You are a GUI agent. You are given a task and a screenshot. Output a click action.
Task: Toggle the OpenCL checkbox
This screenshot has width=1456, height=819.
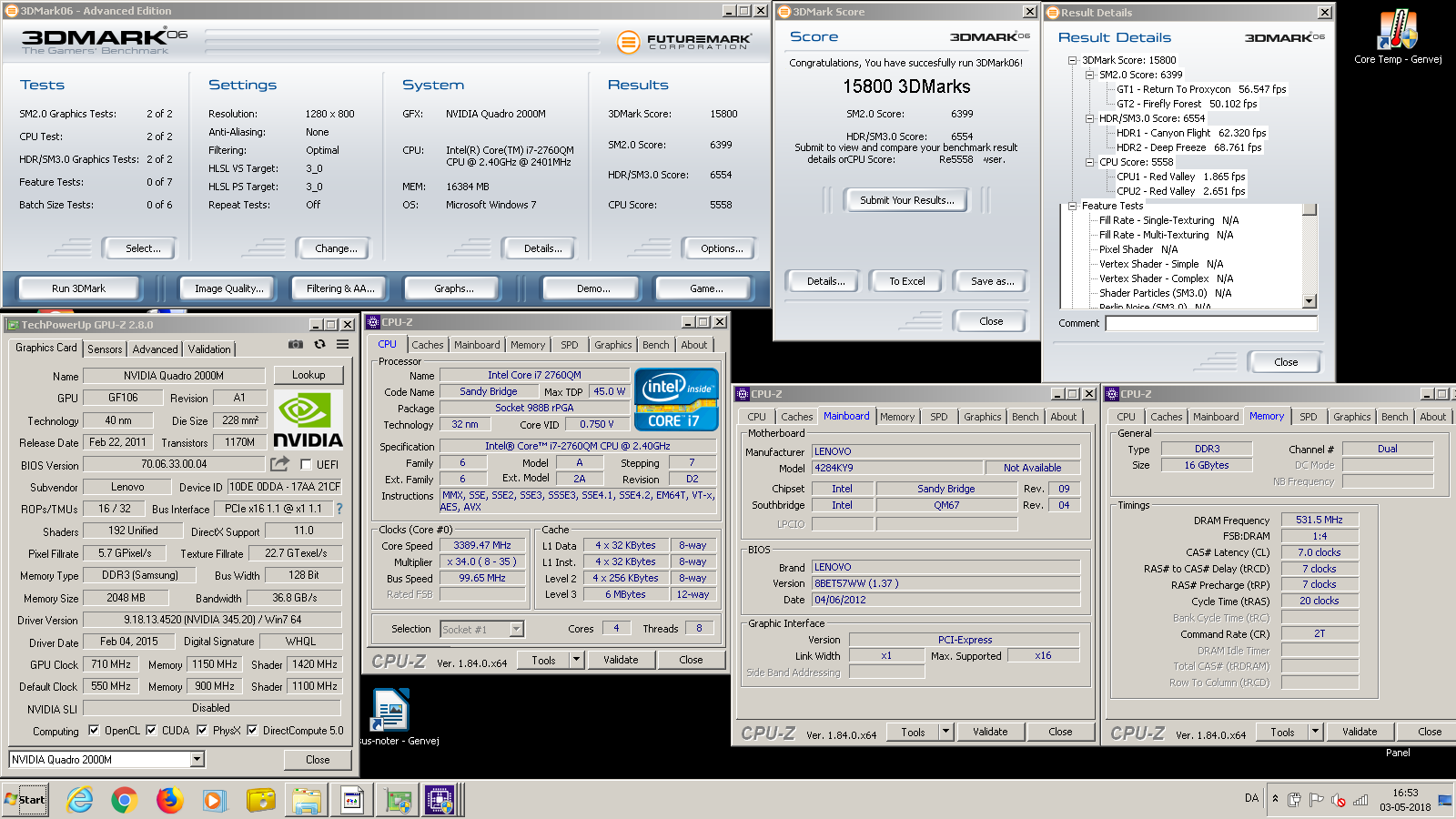tap(93, 730)
